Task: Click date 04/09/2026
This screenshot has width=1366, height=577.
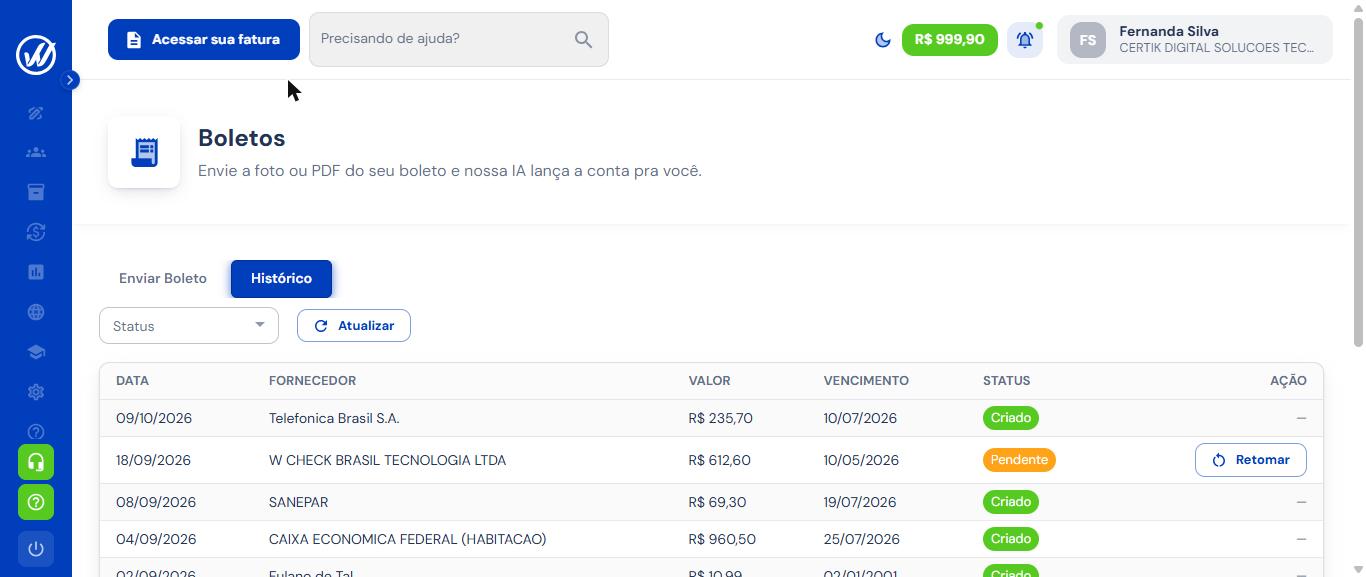Action: [156, 539]
